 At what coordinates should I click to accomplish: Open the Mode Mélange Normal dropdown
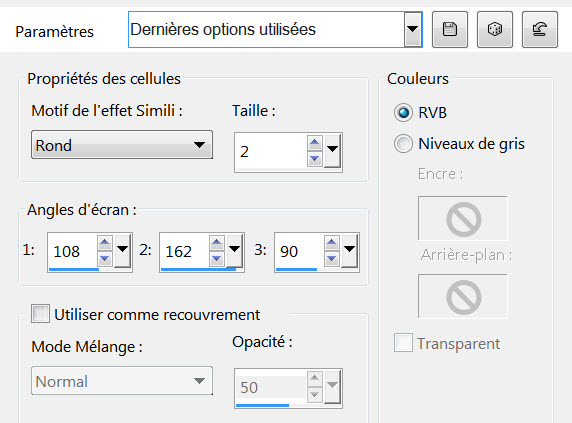[x=122, y=381]
